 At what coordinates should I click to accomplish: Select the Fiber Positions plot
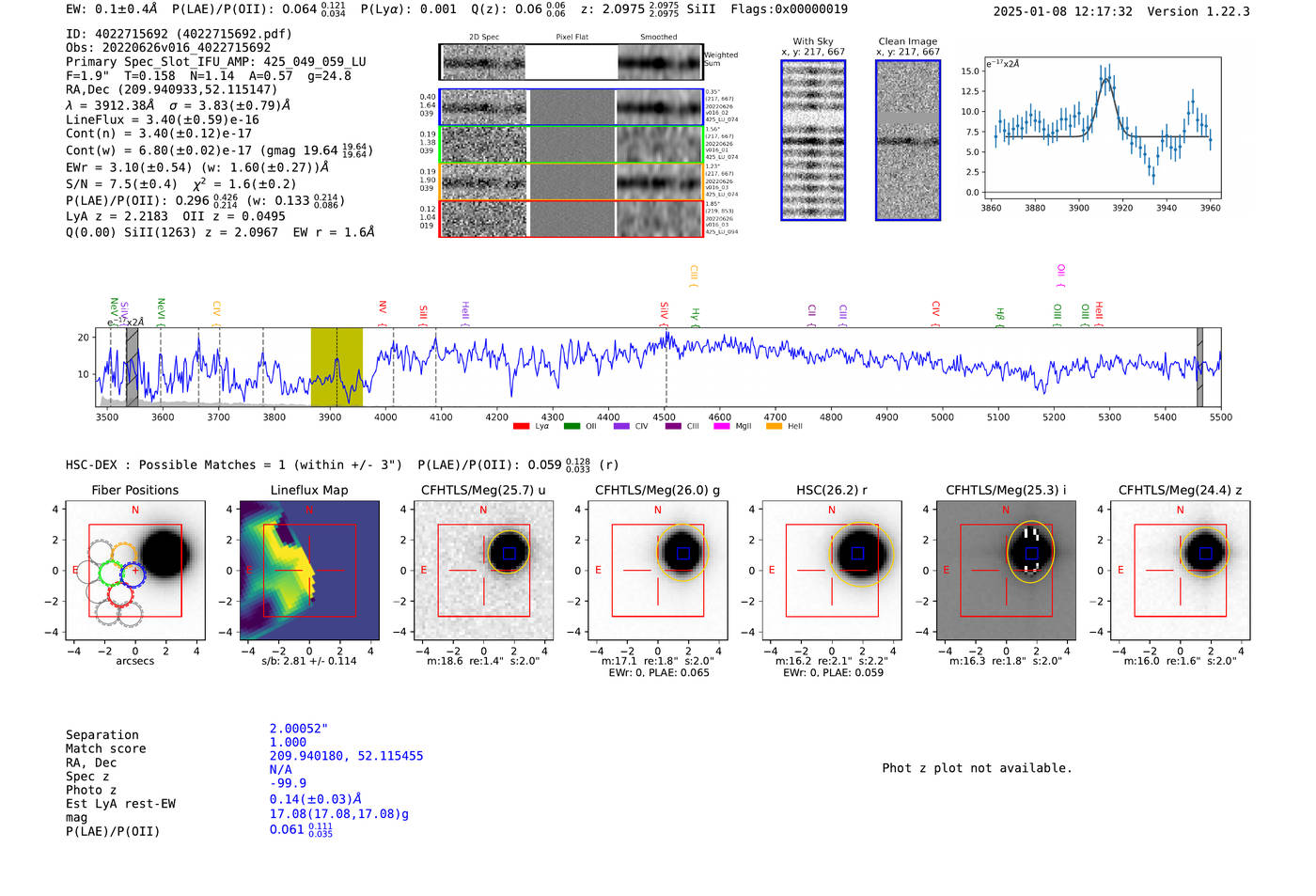point(134,570)
